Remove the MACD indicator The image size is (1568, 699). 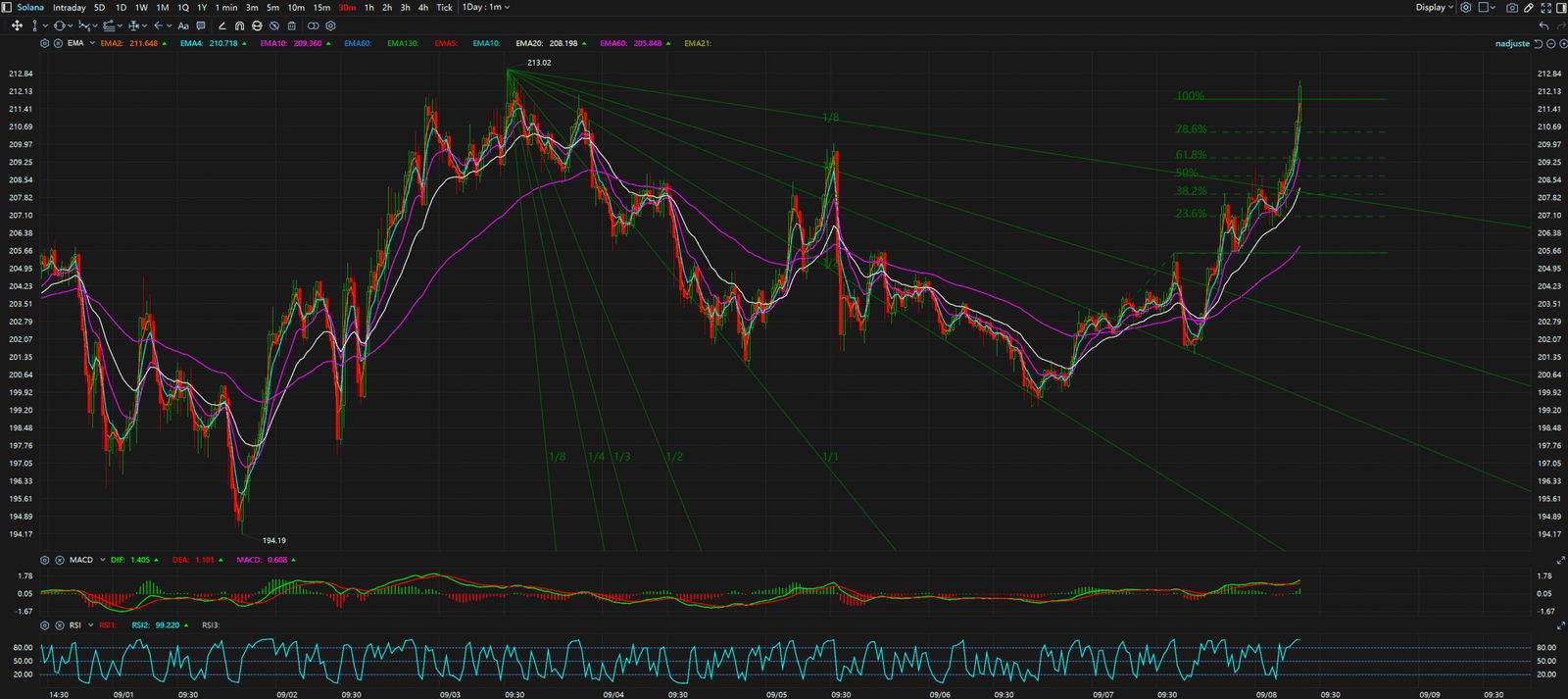(x=60, y=560)
